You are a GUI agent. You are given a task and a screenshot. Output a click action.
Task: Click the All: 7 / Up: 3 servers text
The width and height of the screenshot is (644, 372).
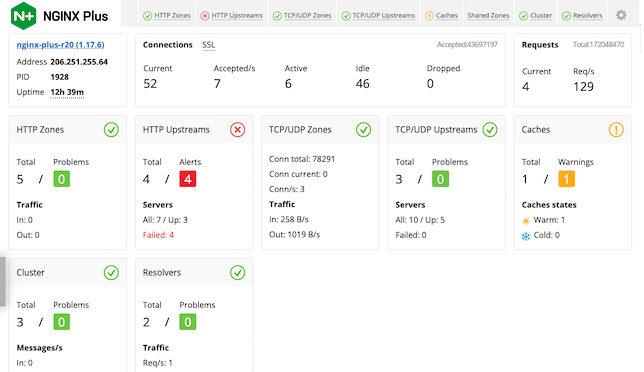pyautogui.click(x=165, y=220)
